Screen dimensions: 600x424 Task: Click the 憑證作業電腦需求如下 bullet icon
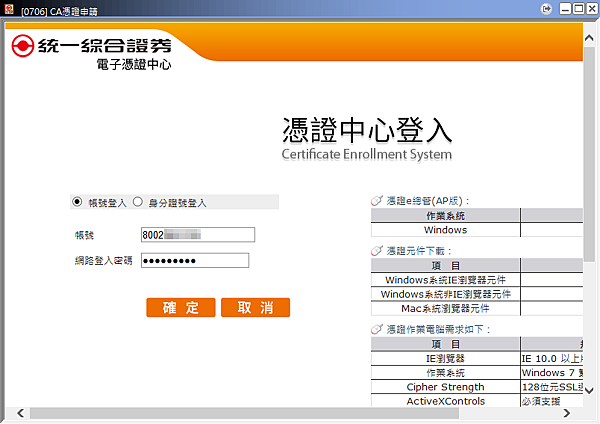(377, 329)
